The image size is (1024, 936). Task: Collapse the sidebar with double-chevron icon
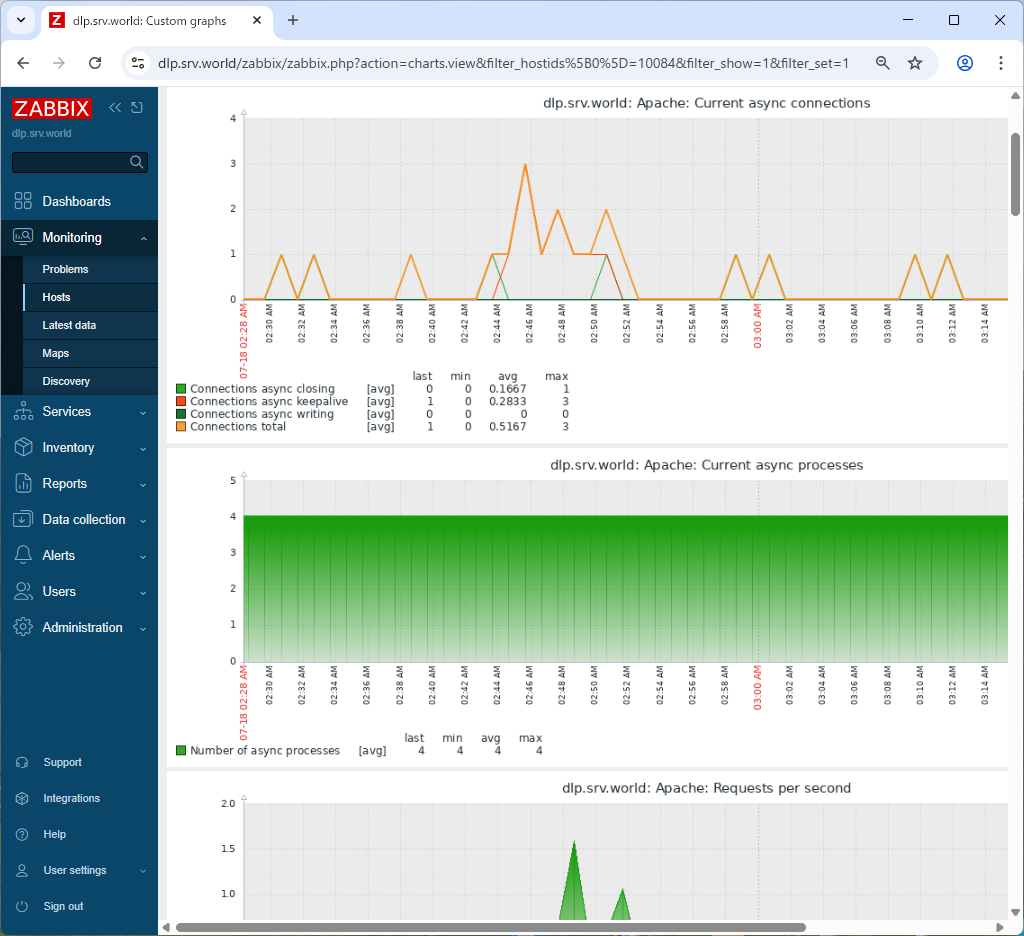pos(115,108)
